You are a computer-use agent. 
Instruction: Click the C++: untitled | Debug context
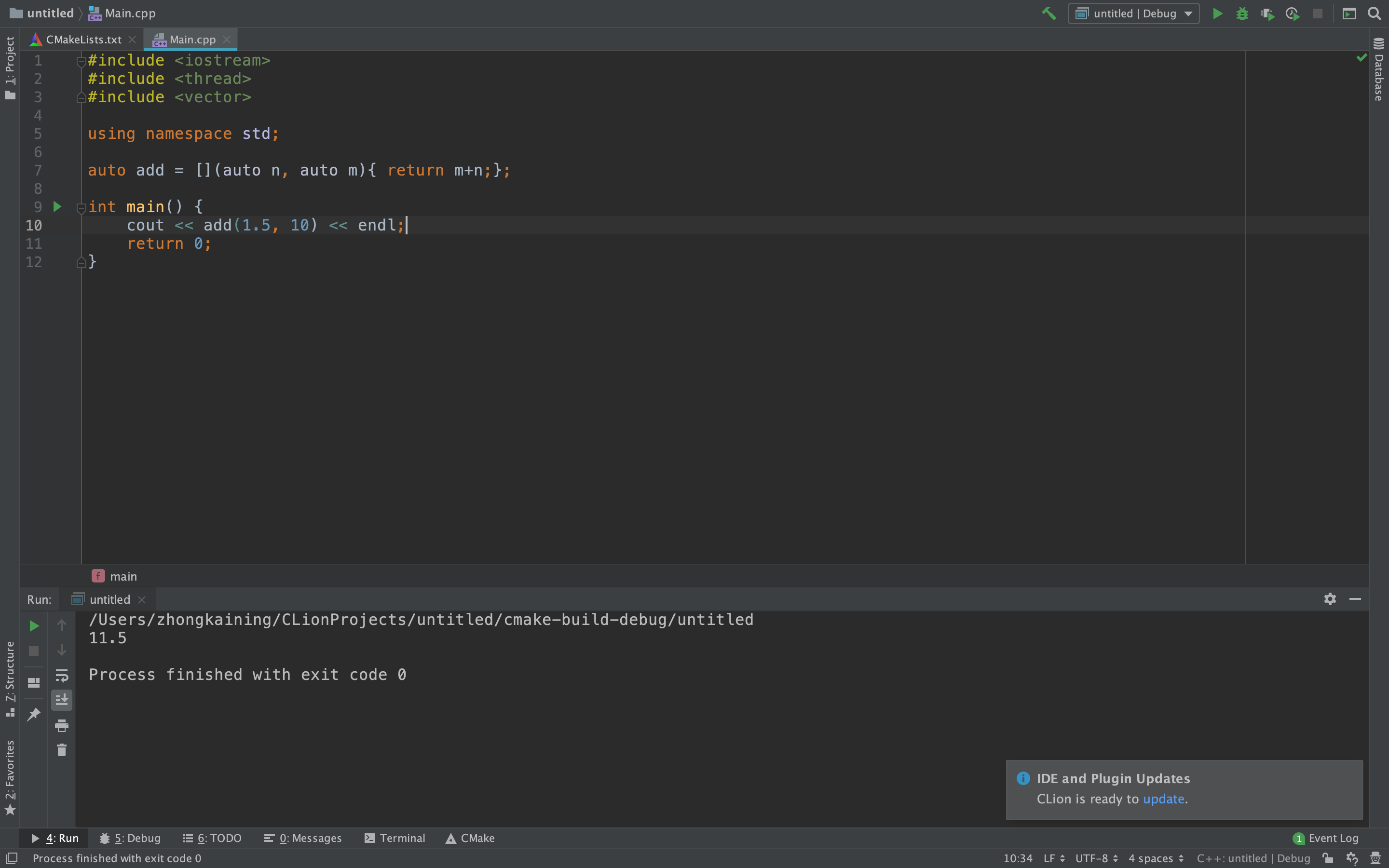tap(1253, 858)
